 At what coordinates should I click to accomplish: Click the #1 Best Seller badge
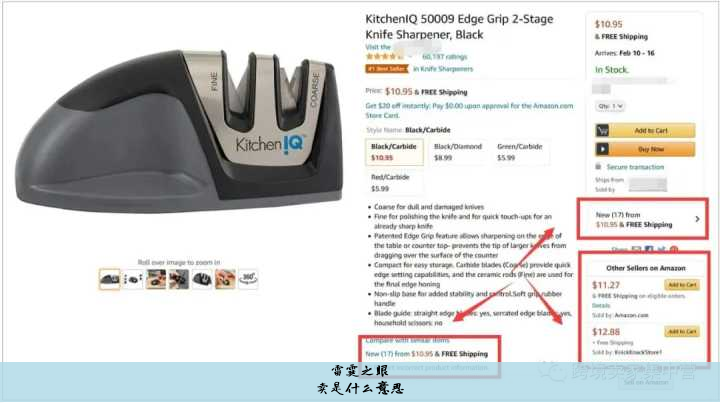pyautogui.click(x=387, y=69)
